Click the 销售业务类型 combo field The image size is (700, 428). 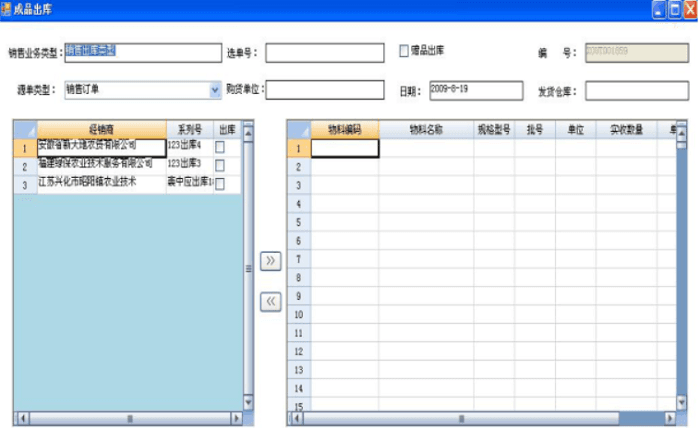(x=141, y=52)
